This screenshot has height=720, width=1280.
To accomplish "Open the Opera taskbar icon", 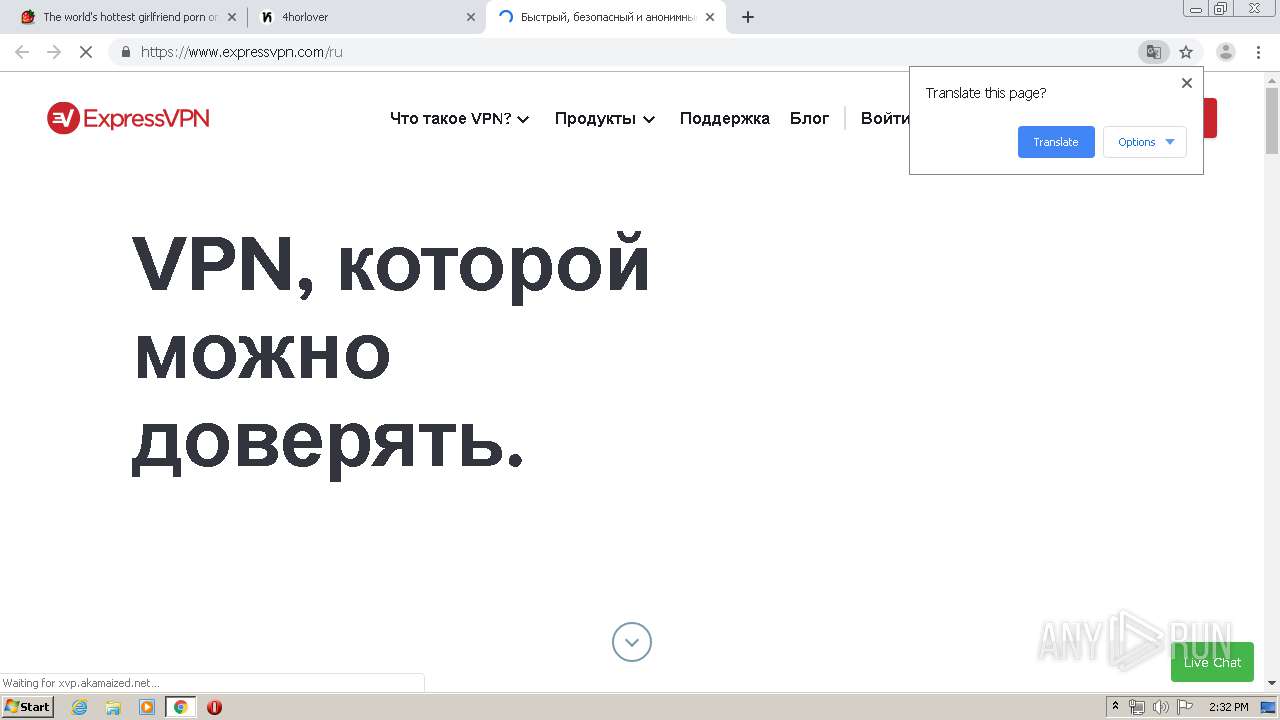I will click(x=214, y=707).
